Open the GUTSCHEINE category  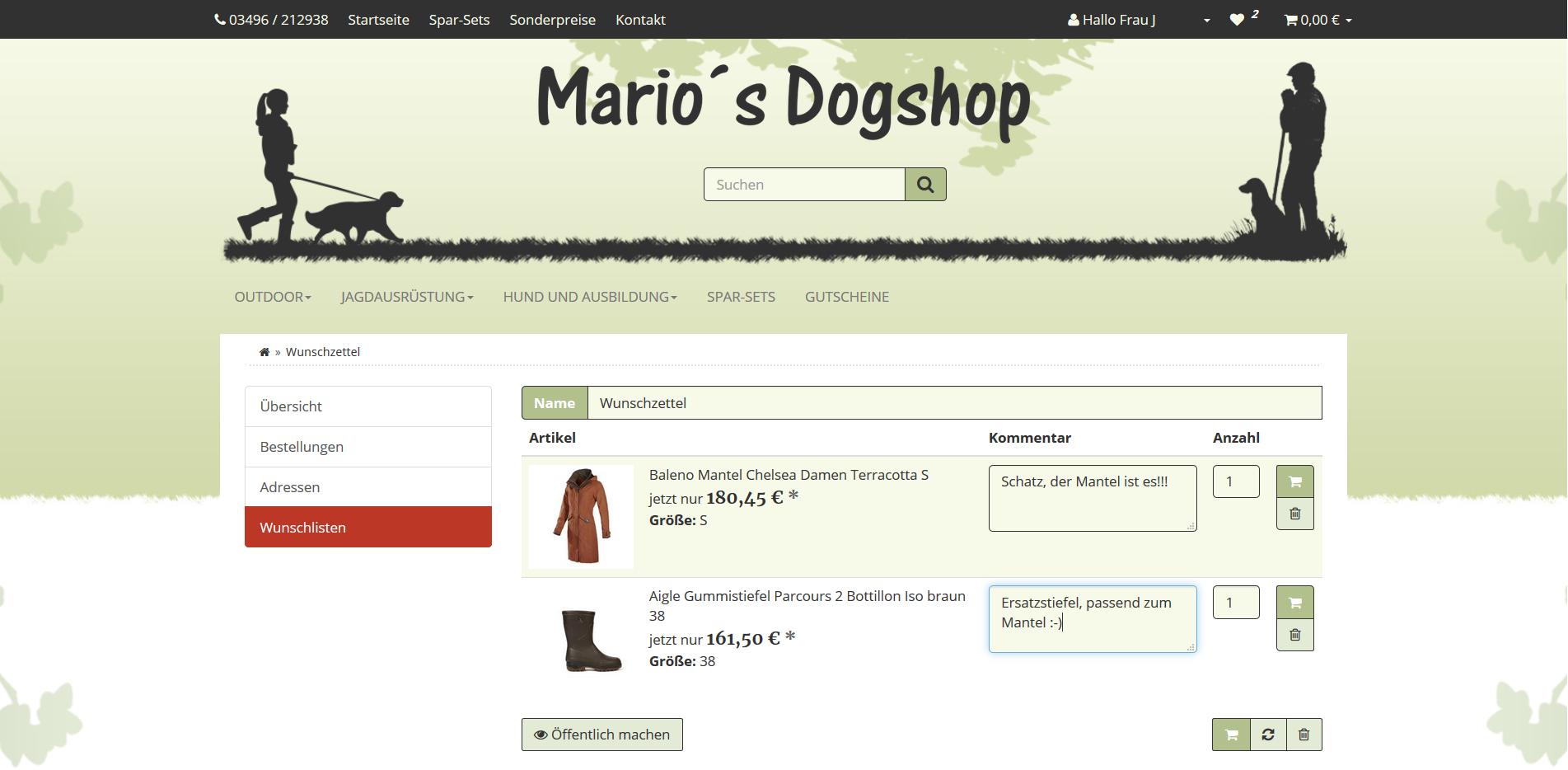847,297
